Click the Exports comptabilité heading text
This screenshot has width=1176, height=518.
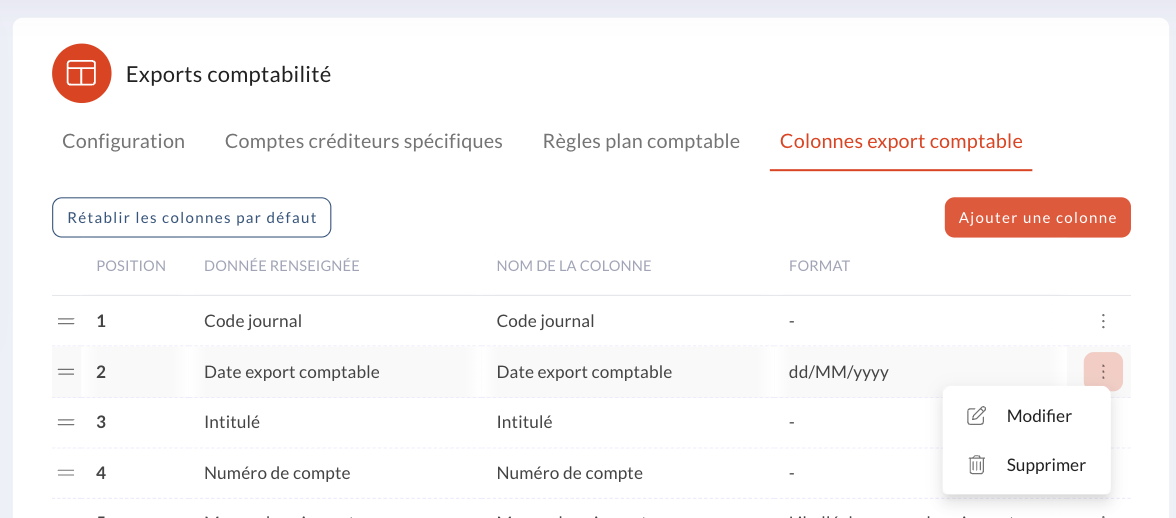228,74
